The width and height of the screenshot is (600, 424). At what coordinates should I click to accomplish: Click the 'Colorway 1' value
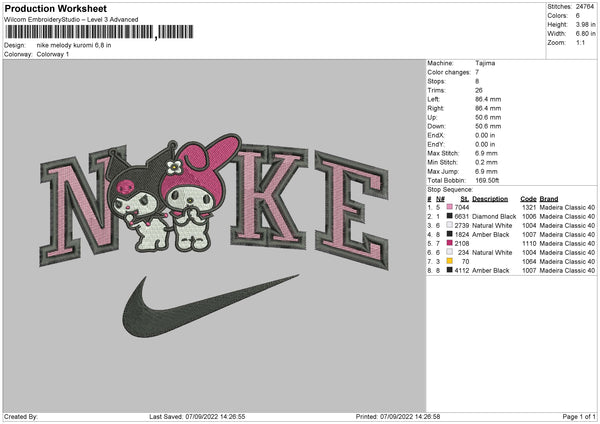[53, 54]
